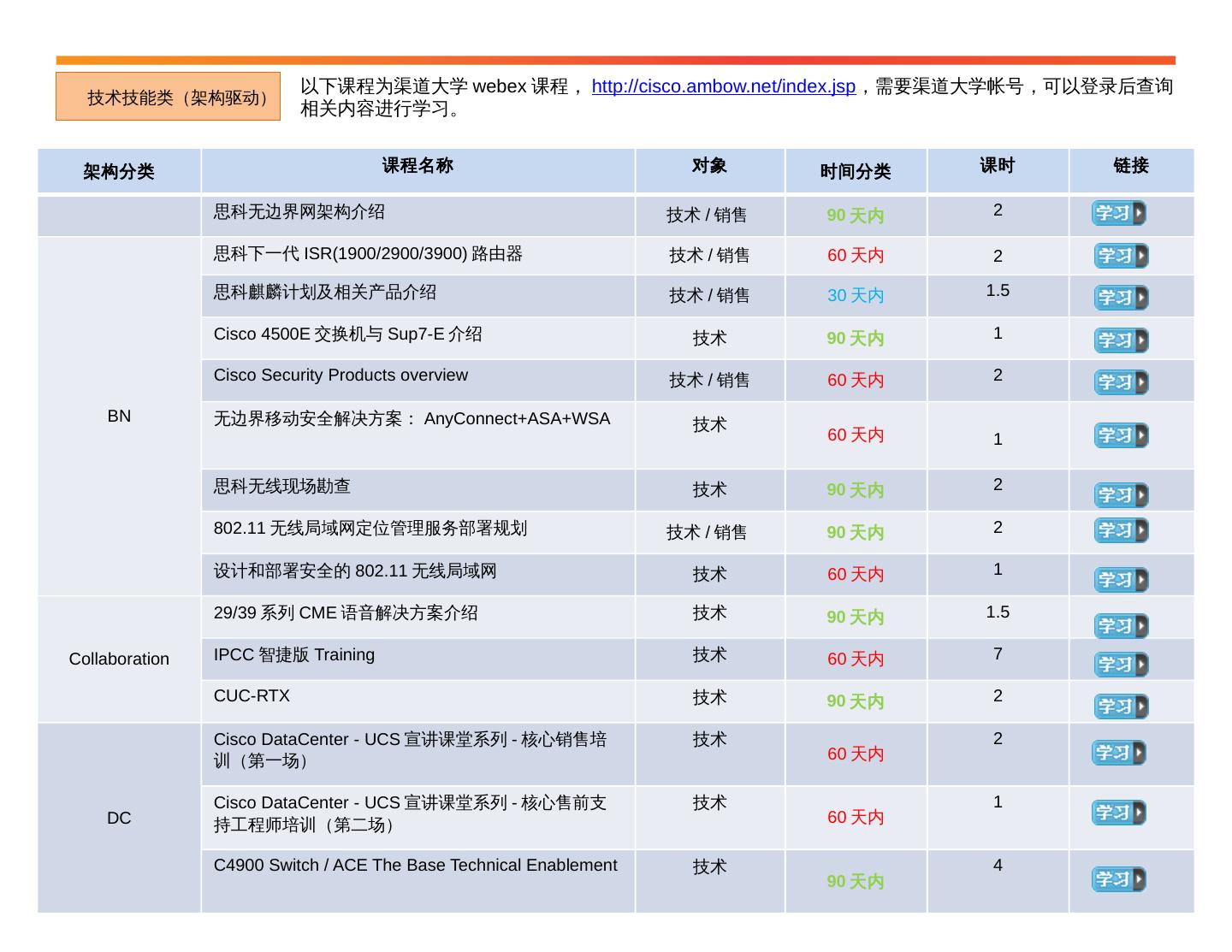Click 学习 for Cisco Security Products overview
The width and height of the screenshot is (1232, 952).
pyautogui.click(x=1121, y=382)
